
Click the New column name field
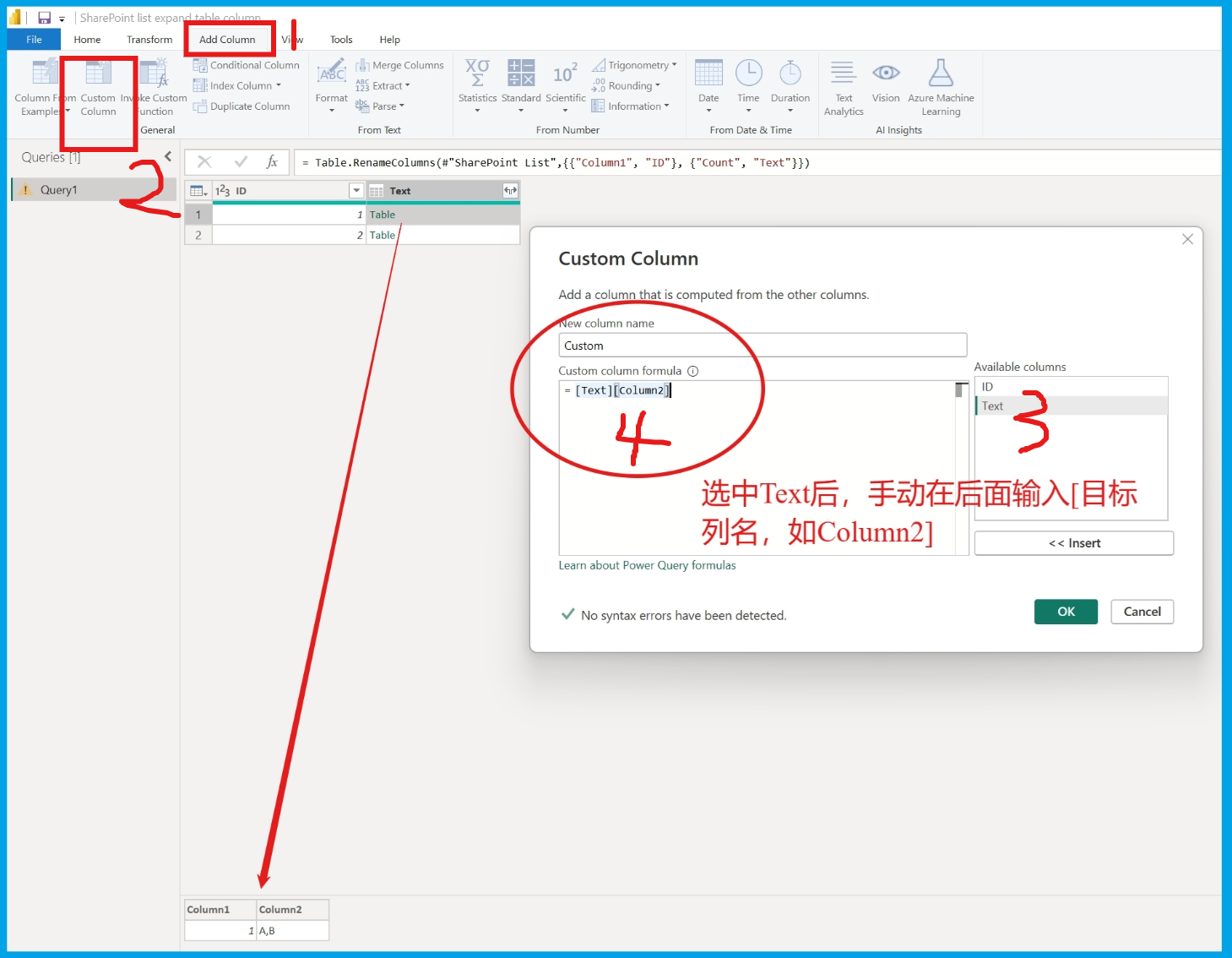[762, 346]
